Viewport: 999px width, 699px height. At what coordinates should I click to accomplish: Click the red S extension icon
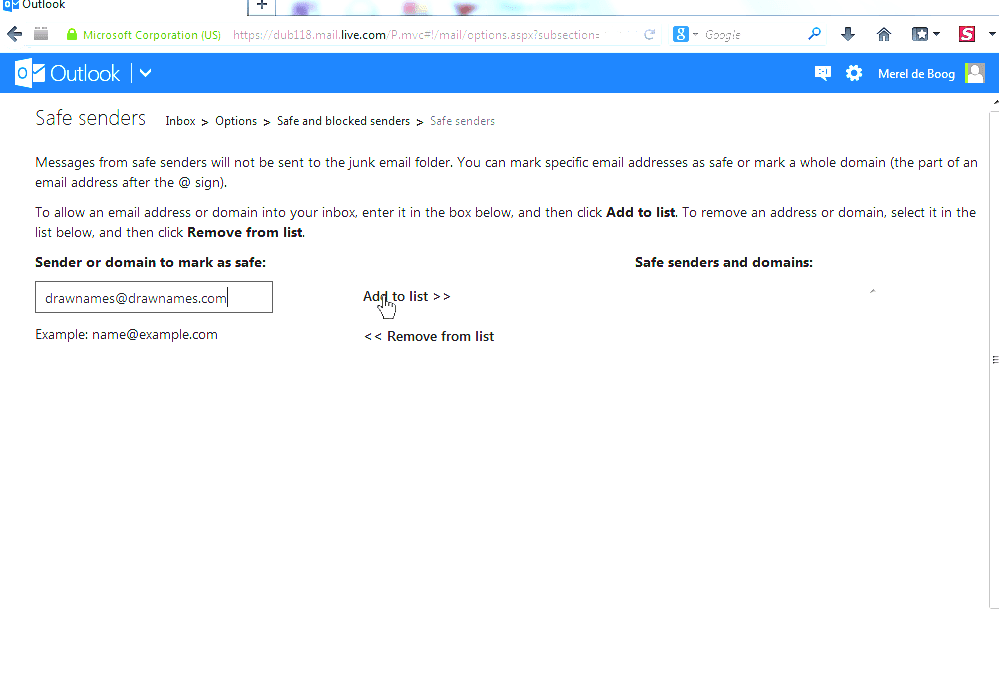coord(965,33)
